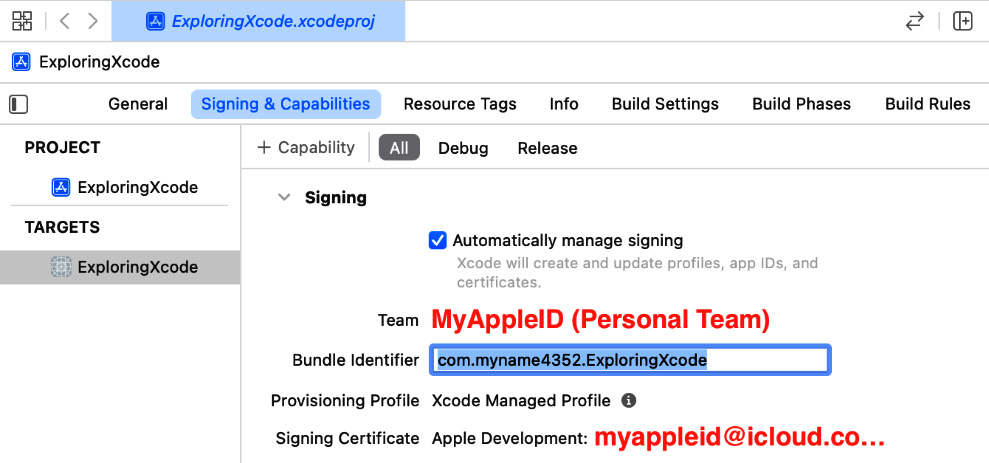Select ExploringXcode under TARGETS
This screenshot has width=989, height=463.
coord(120,267)
